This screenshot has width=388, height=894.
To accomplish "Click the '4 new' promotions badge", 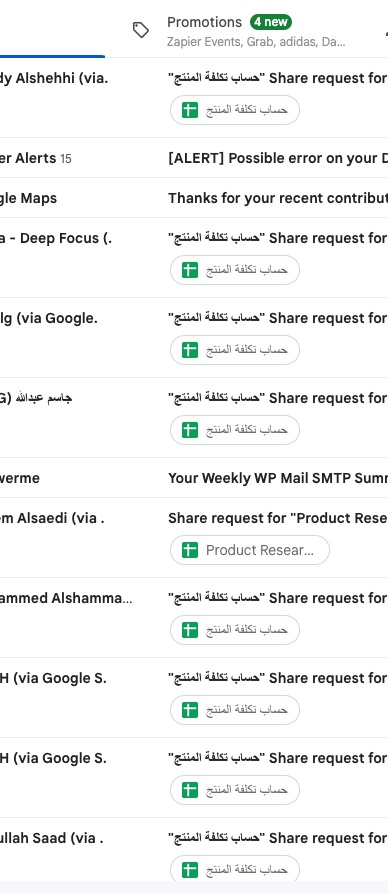I will (x=271, y=22).
